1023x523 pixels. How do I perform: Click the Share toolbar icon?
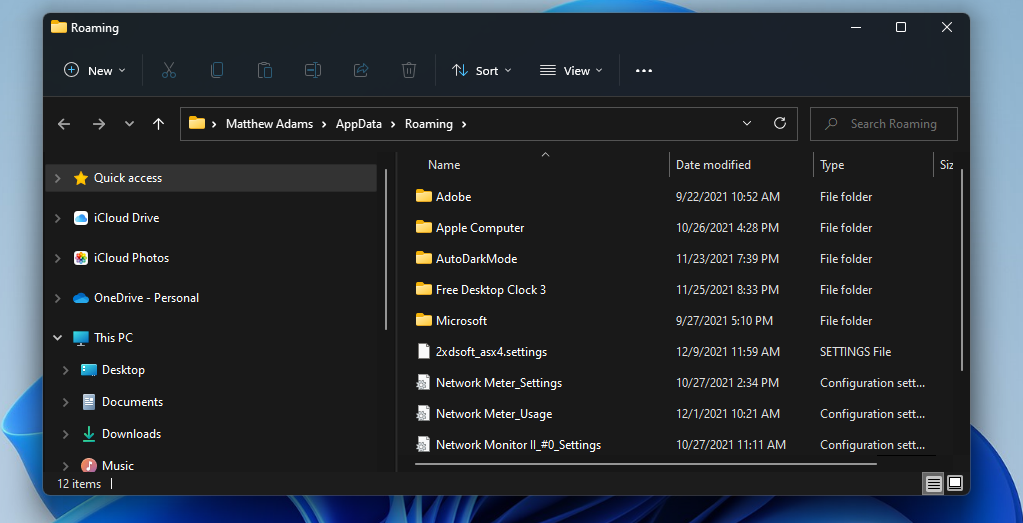click(x=361, y=70)
